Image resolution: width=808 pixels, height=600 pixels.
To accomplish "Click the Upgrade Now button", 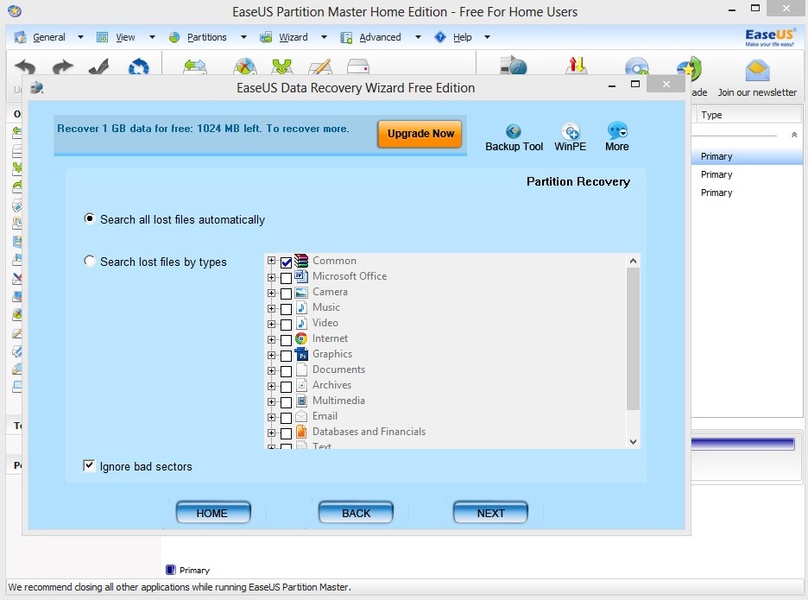I will 420,134.
